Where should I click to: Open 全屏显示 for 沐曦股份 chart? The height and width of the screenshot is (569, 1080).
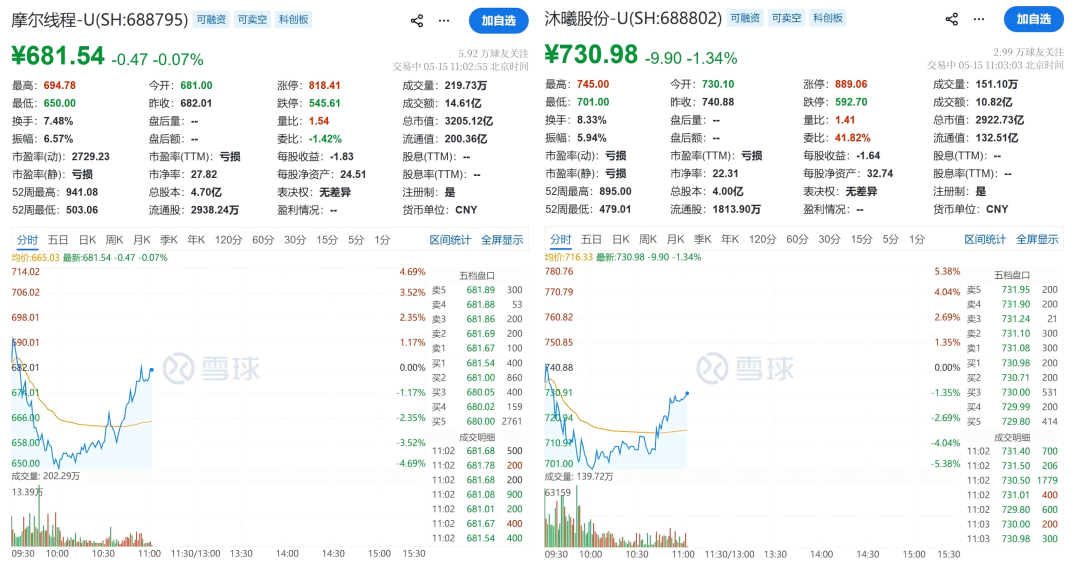(x=1037, y=239)
